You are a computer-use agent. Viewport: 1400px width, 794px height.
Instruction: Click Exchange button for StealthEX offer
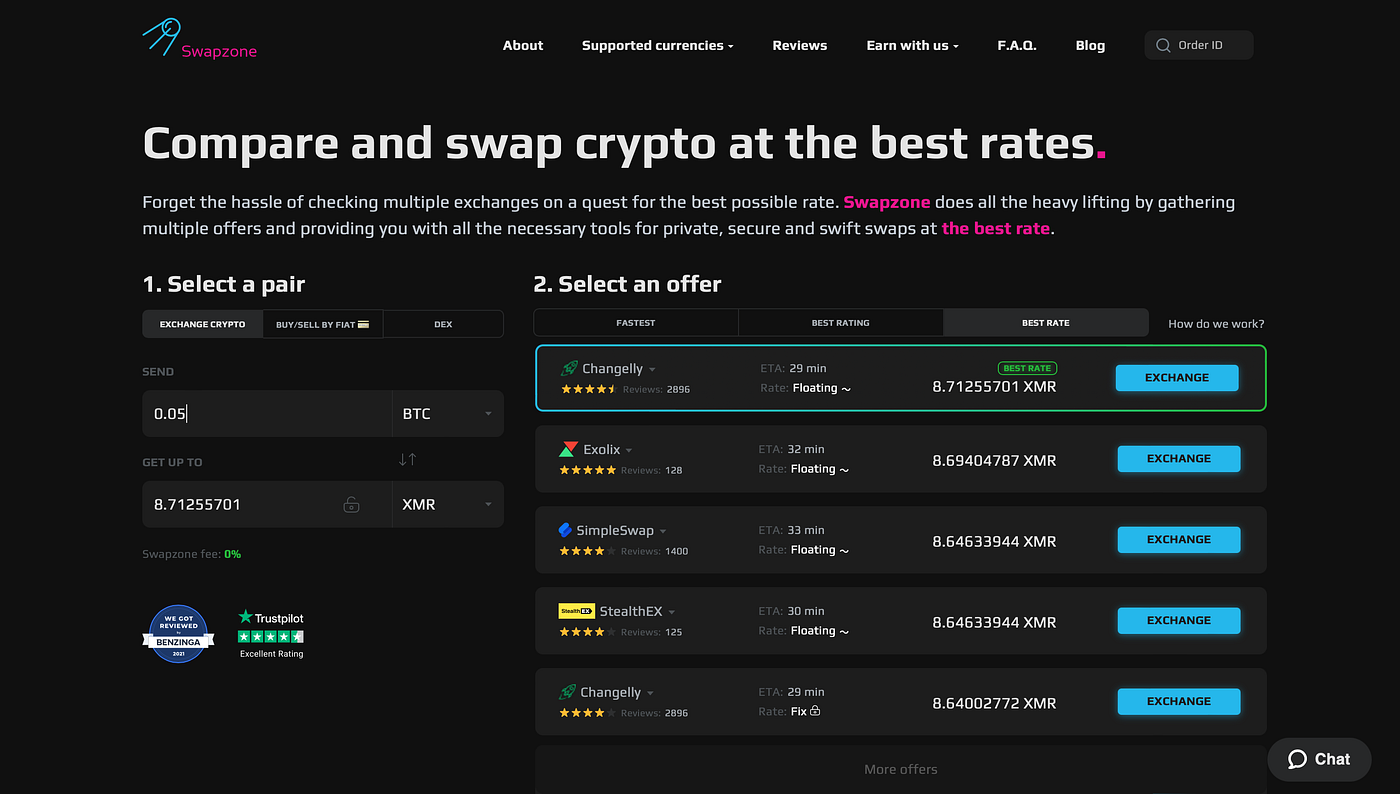1179,621
